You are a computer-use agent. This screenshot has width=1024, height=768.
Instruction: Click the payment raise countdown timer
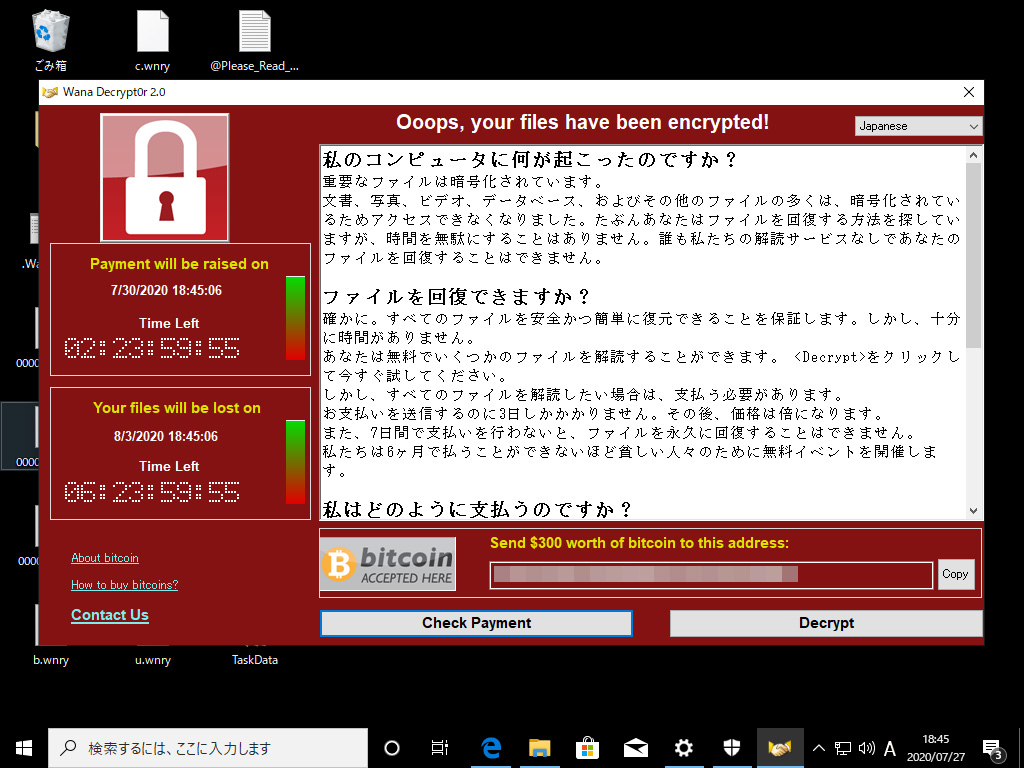tap(152, 348)
